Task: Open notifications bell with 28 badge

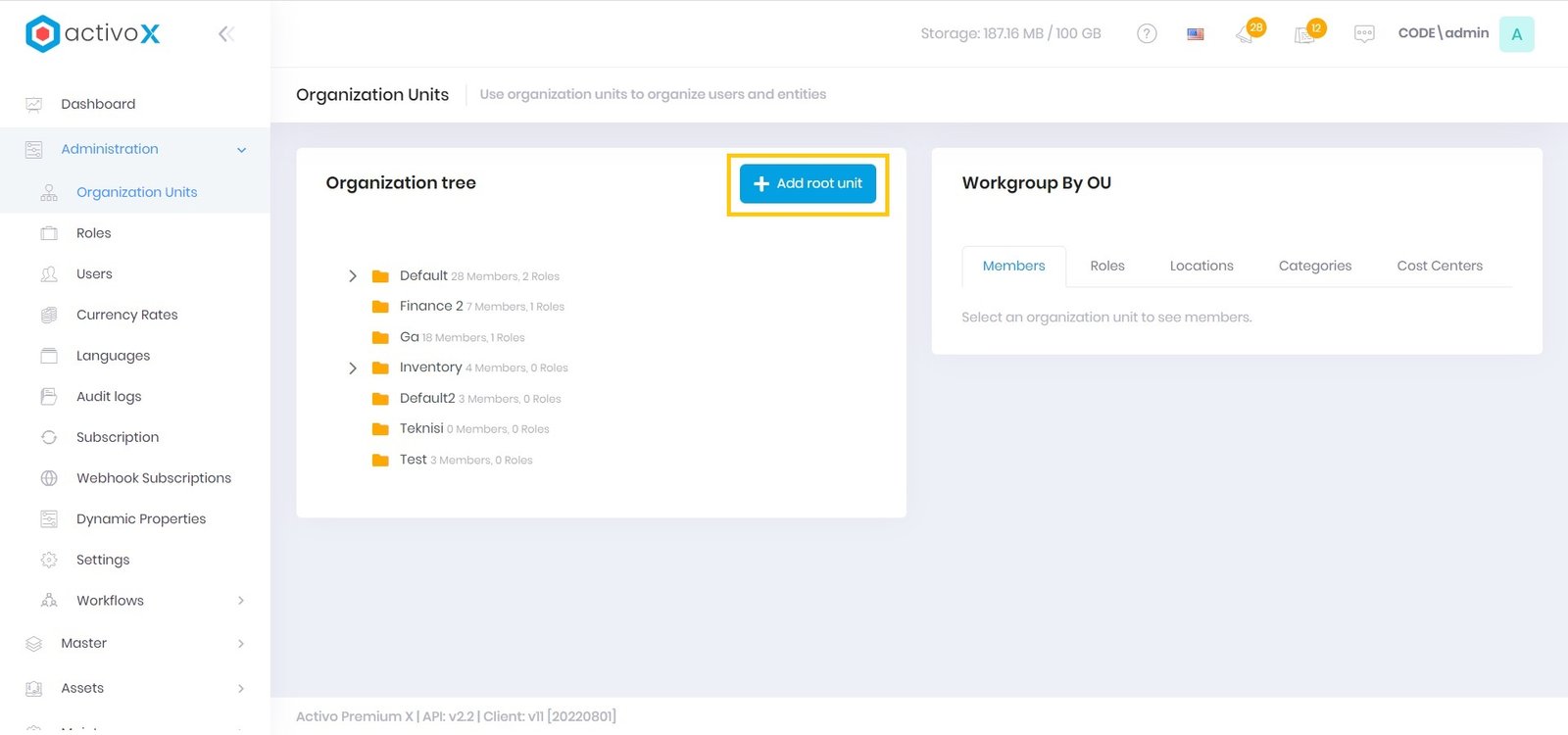Action: pos(1246,34)
